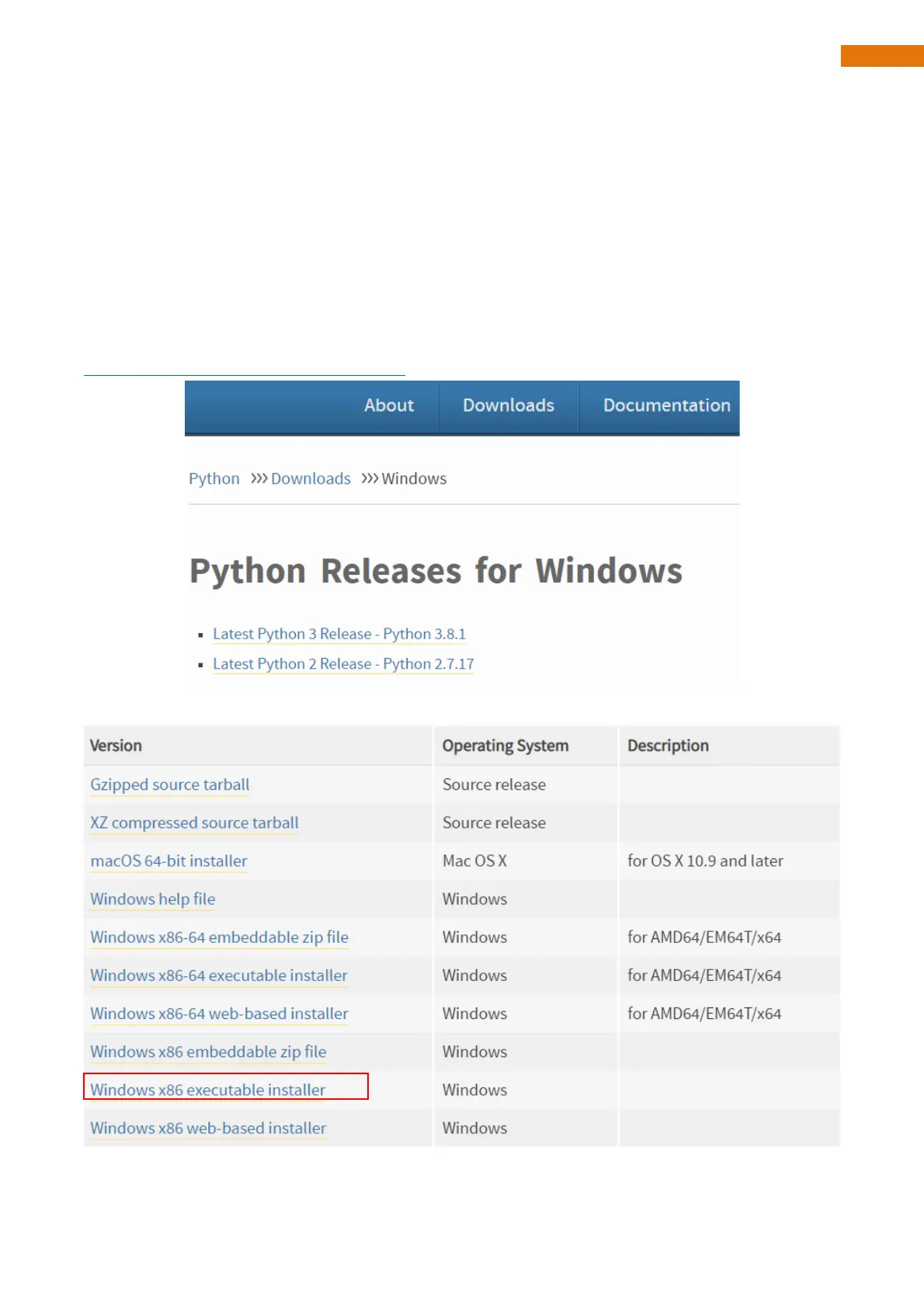Screen dimensions: 924x1308
Task: Select AMD64 description in x86-64 web-based installer row
Action: coord(704,1014)
